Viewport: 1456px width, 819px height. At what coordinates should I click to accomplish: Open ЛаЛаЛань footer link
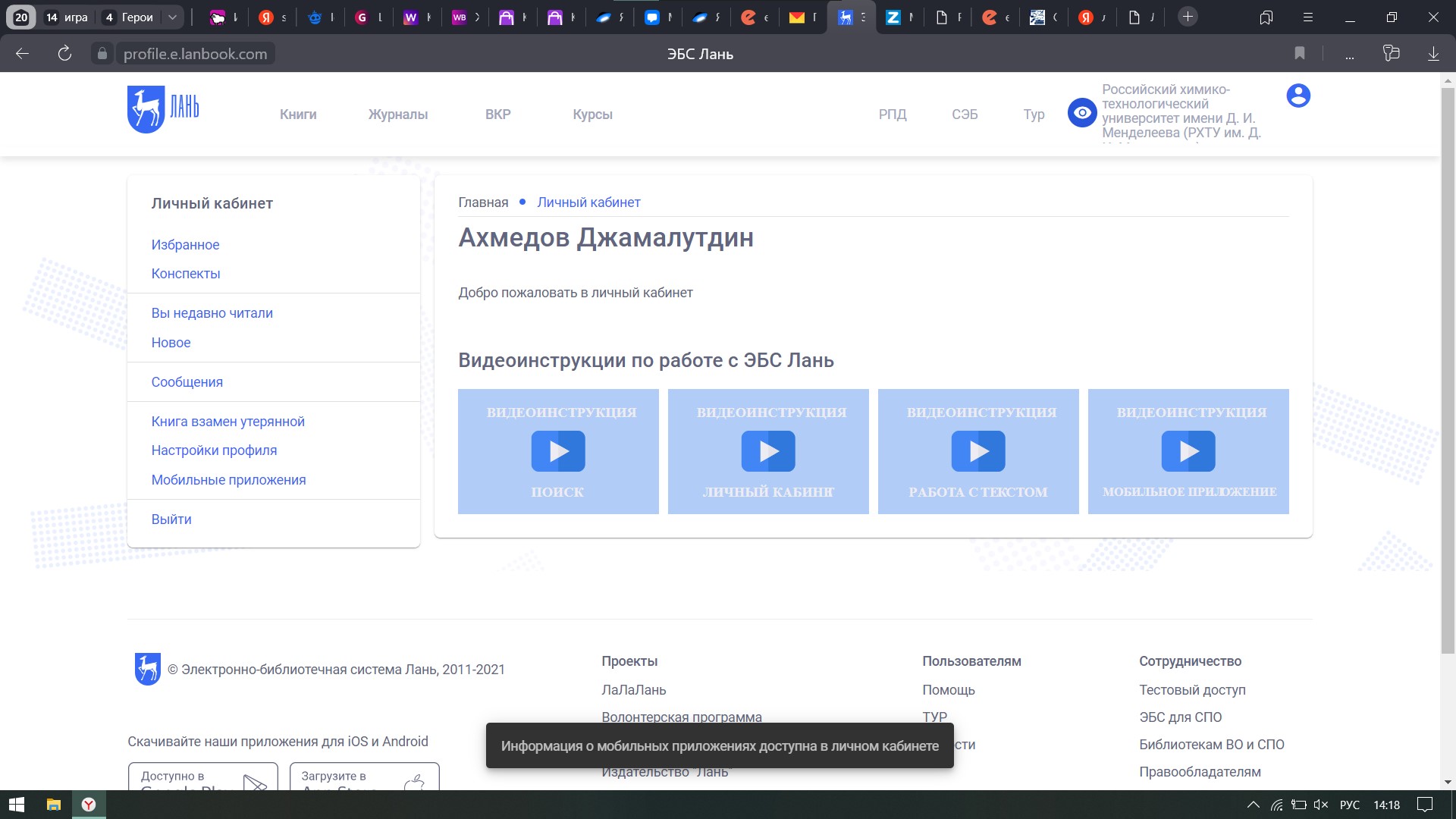[633, 690]
